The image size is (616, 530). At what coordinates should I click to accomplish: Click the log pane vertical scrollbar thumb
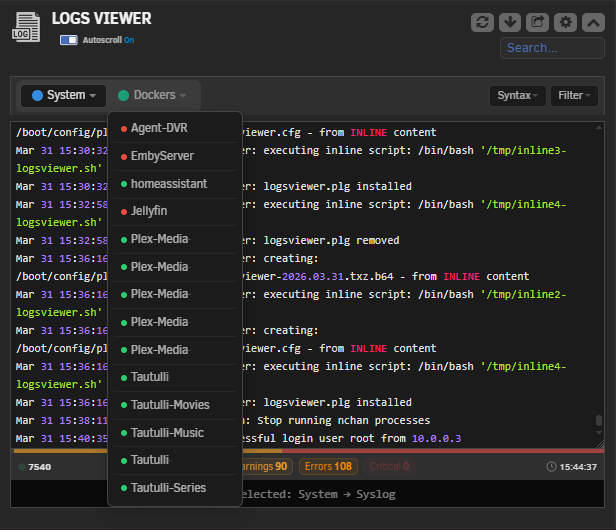(599, 420)
